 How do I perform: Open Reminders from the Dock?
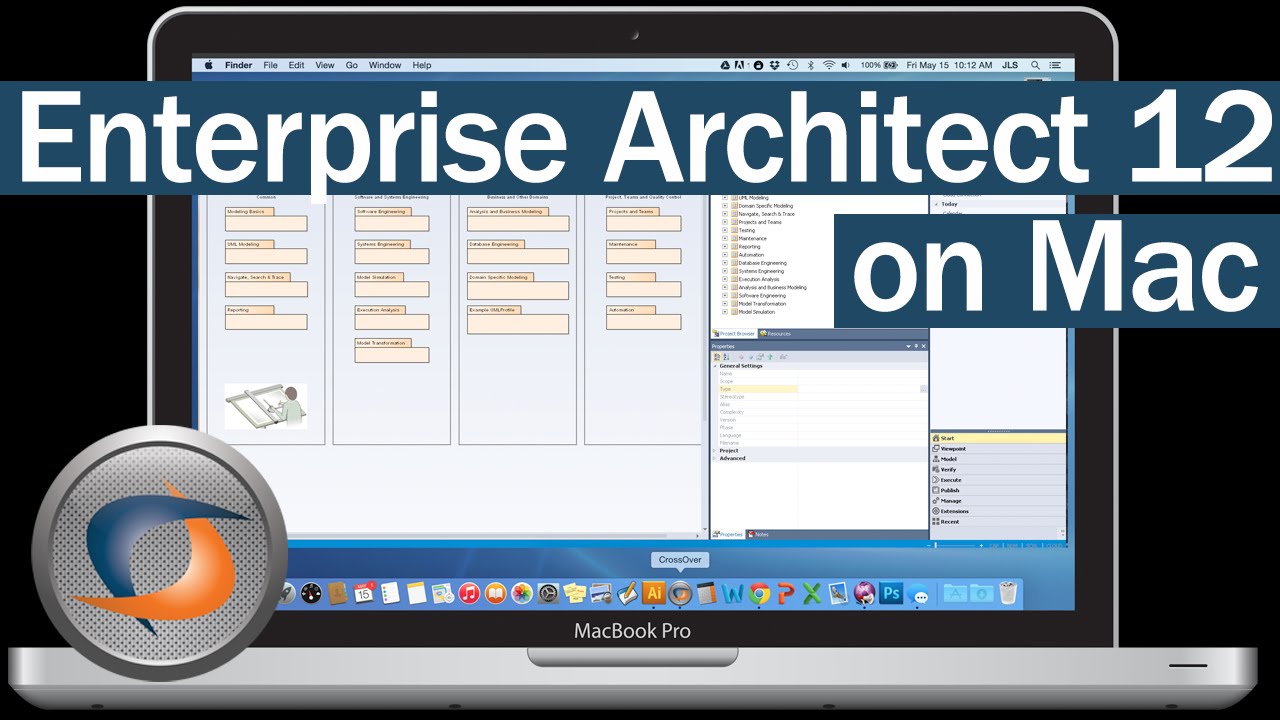(390, 593)
